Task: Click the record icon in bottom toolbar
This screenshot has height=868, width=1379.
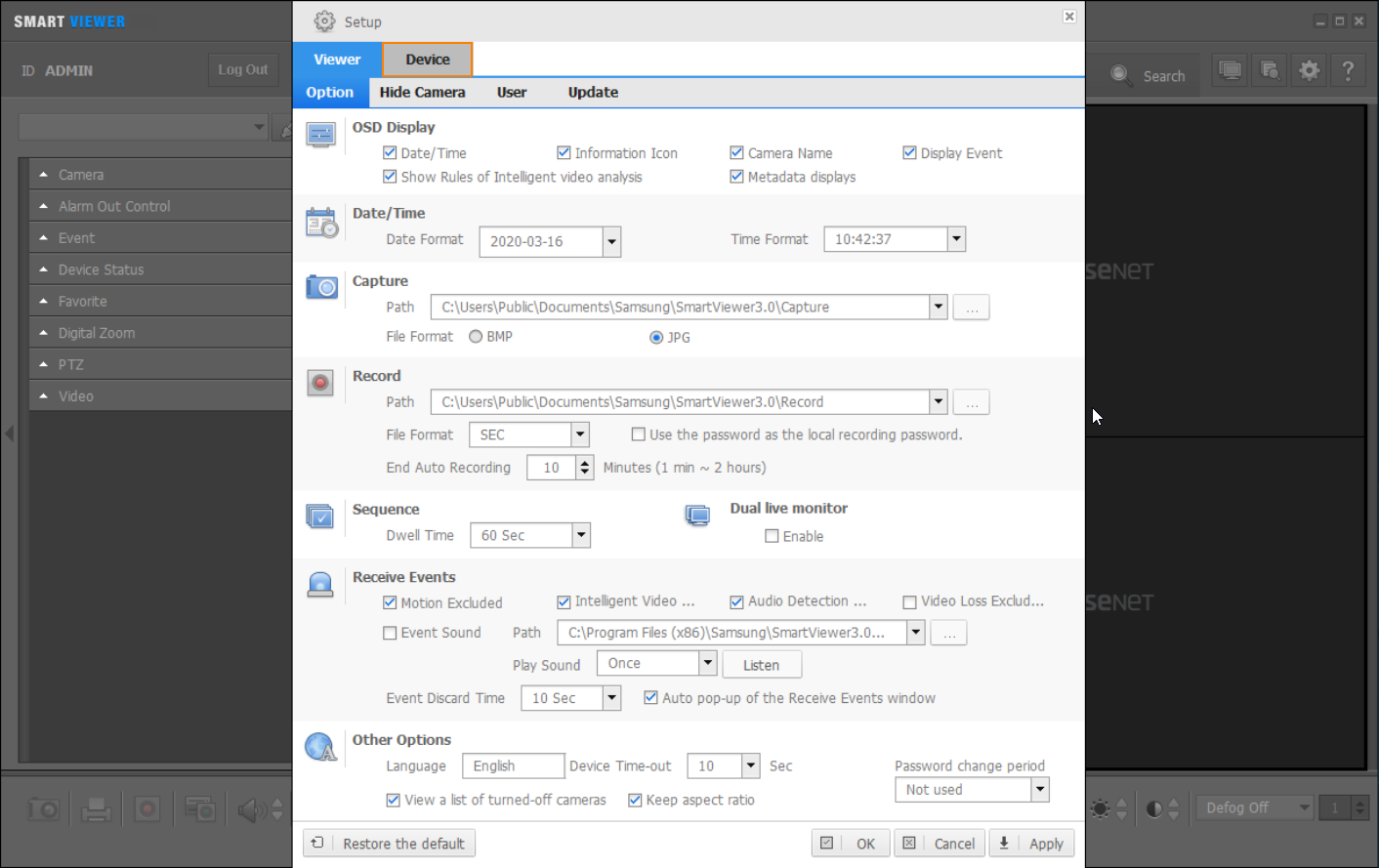Action: click(147, 809)
